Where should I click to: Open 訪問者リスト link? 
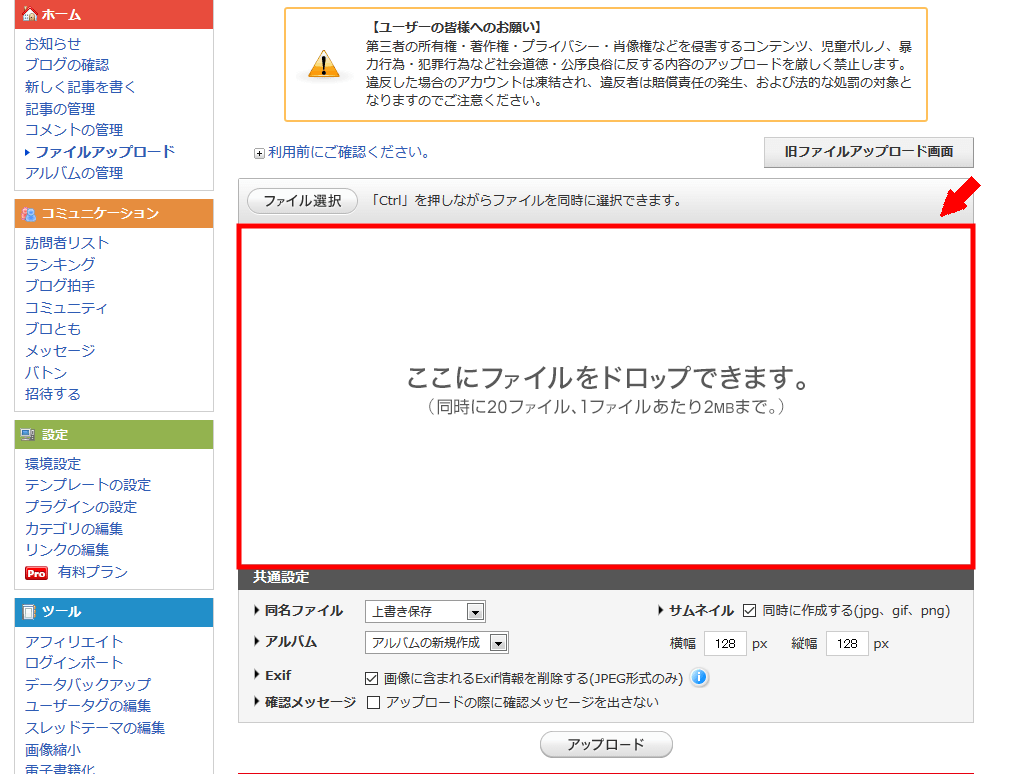(x=67, y=243)
